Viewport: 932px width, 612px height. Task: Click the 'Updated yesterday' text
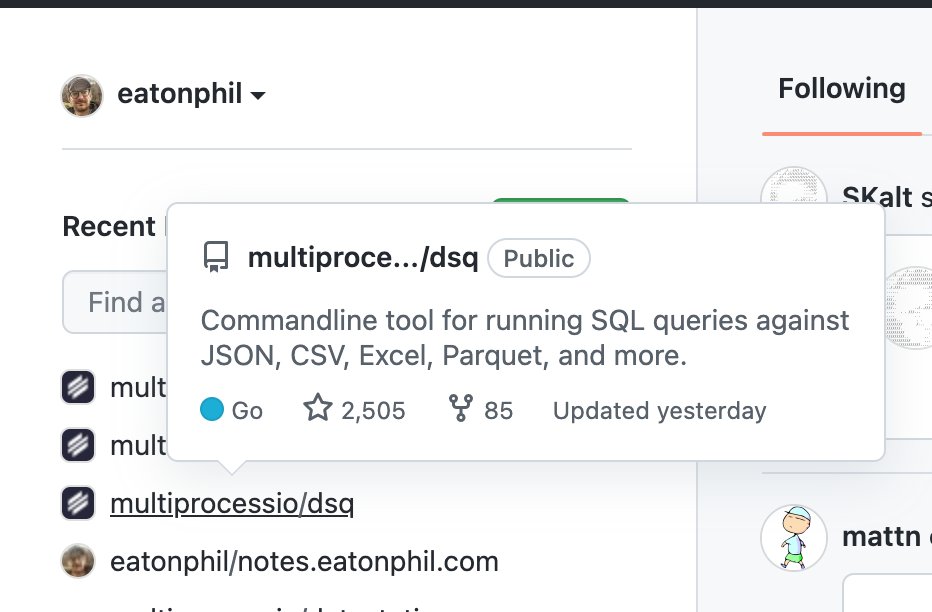(x=659, y=411)
